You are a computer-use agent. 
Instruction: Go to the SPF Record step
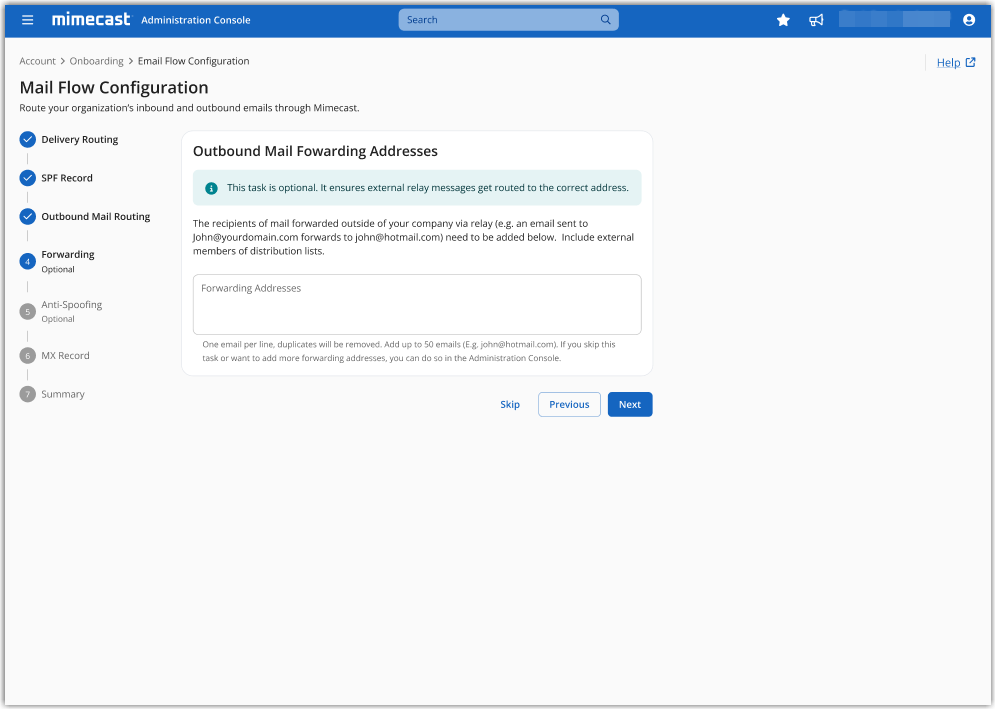66,178
